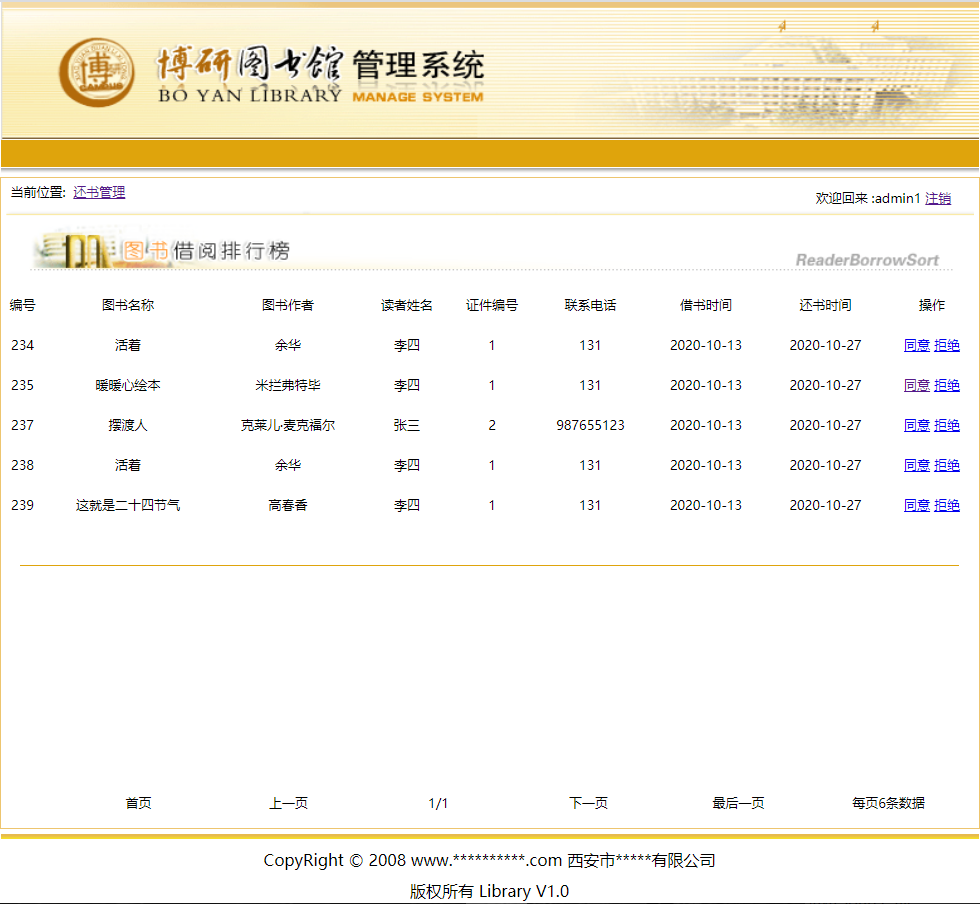
Task: Click the 图书作者 column header
Action: (x=288, y=305)
